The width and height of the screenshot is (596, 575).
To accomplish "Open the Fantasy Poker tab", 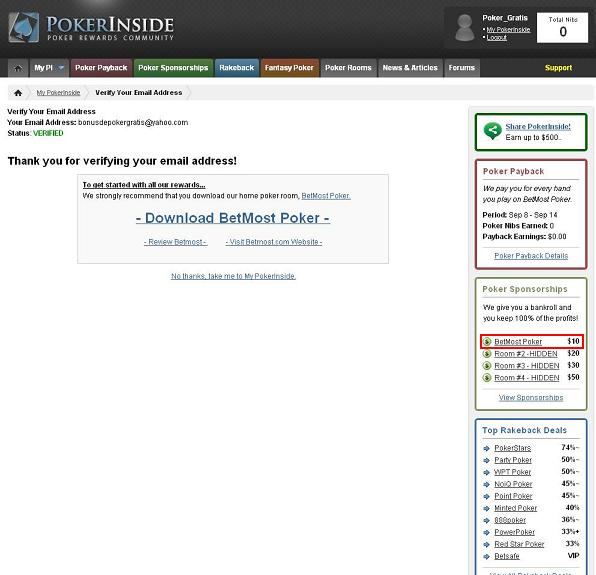I will (289, 68).
